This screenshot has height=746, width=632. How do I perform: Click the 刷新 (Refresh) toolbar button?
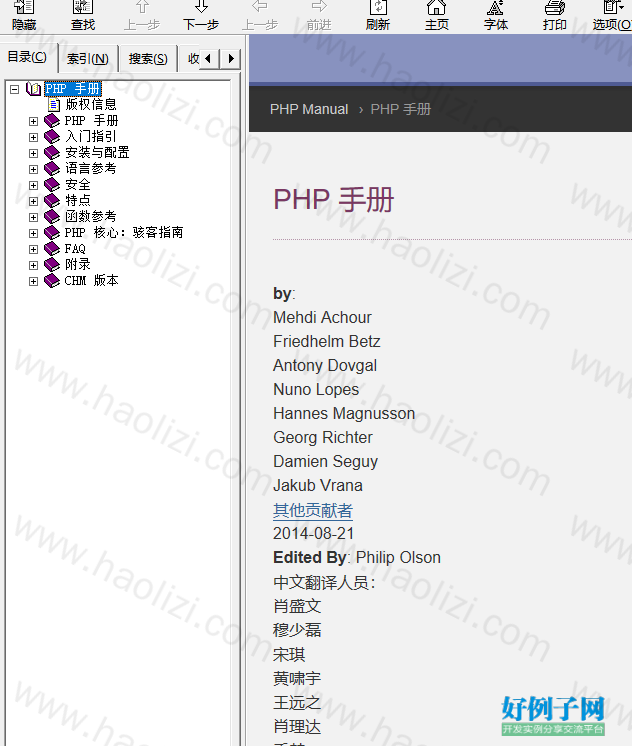378,15
